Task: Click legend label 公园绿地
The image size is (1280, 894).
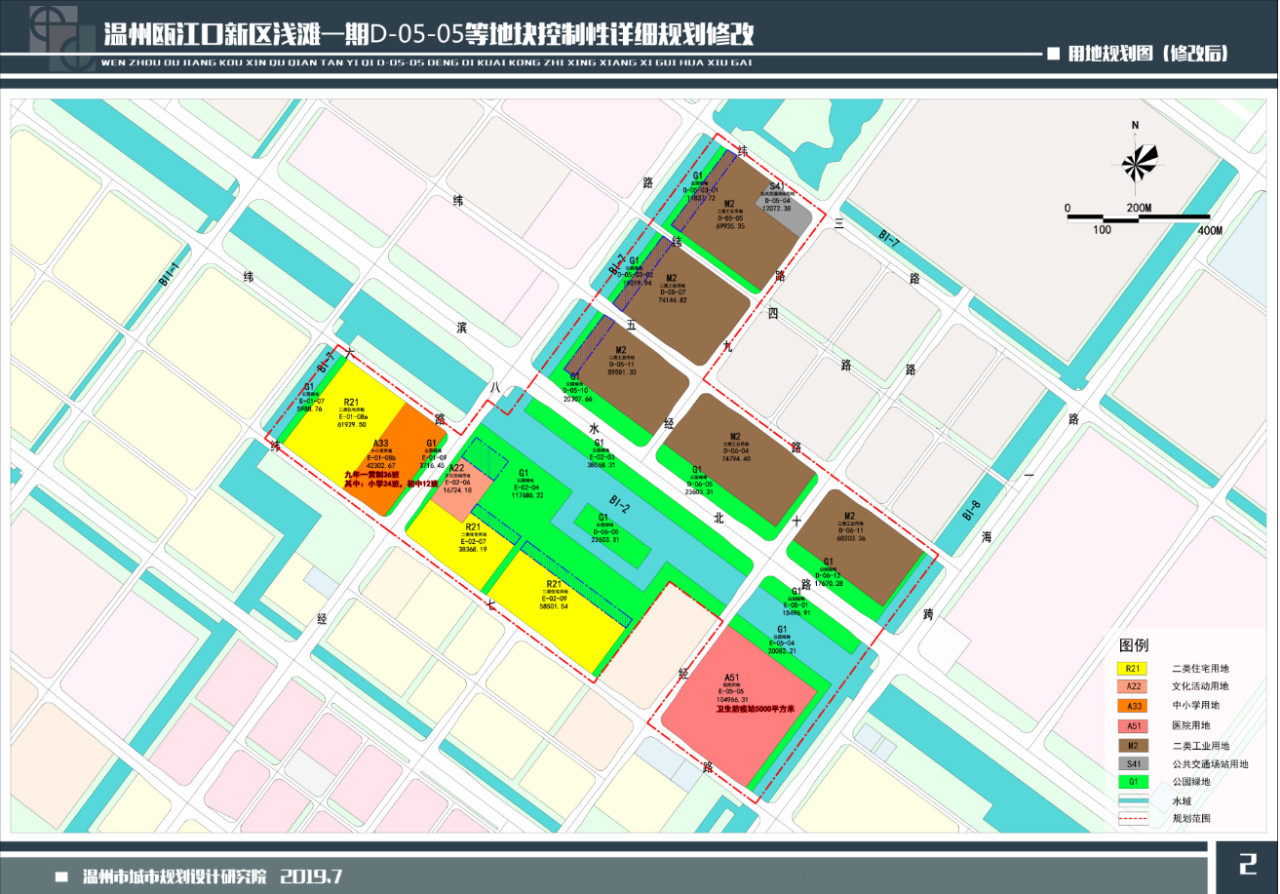Action: pyautogui.click(x=1191, y=783)
